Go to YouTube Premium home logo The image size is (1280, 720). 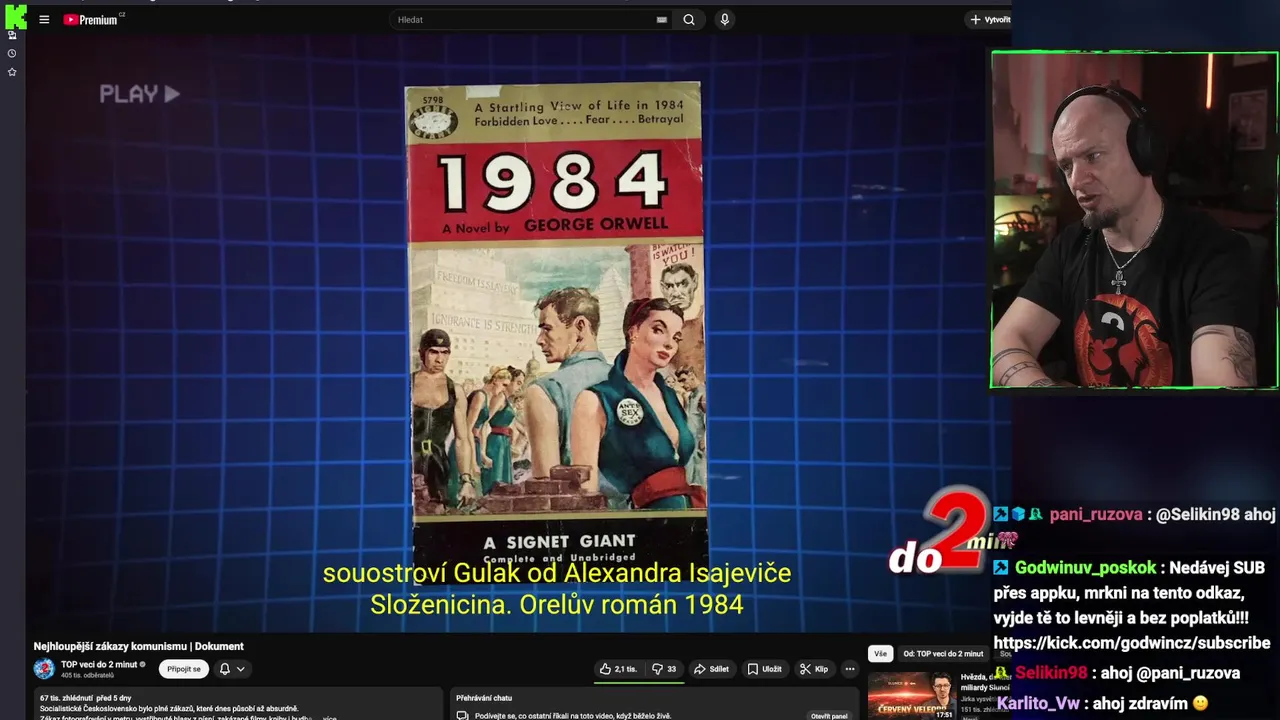pos(93,19)
